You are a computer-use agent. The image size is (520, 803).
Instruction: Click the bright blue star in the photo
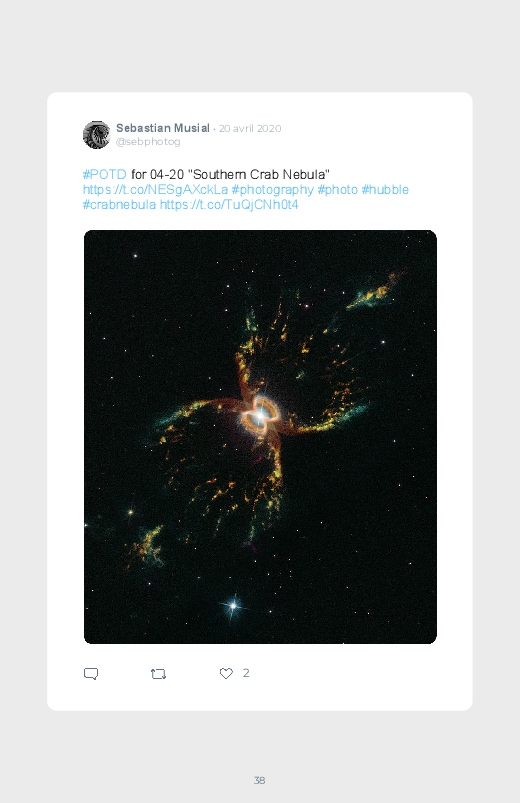[233, 606]
